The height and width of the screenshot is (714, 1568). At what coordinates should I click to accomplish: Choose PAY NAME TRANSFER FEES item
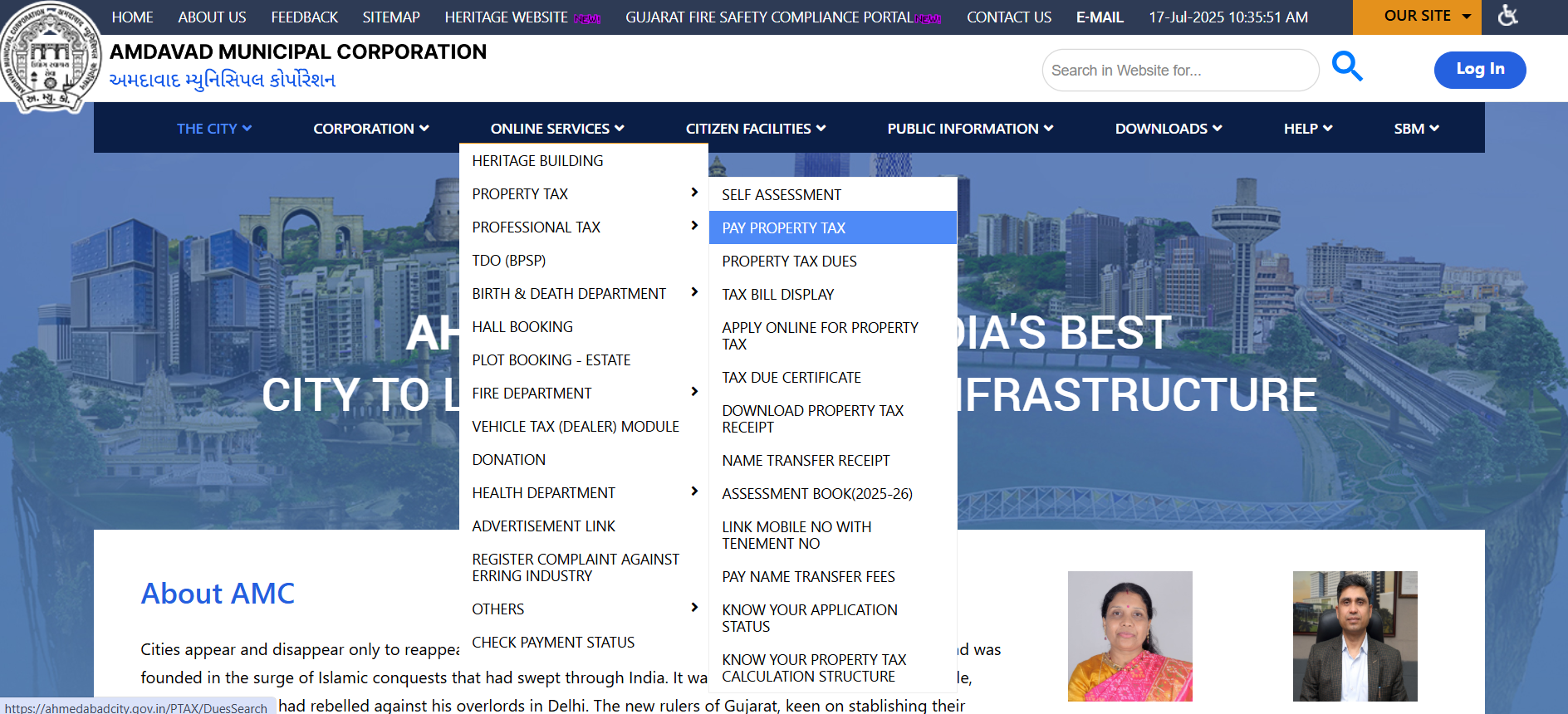point(833,577)
